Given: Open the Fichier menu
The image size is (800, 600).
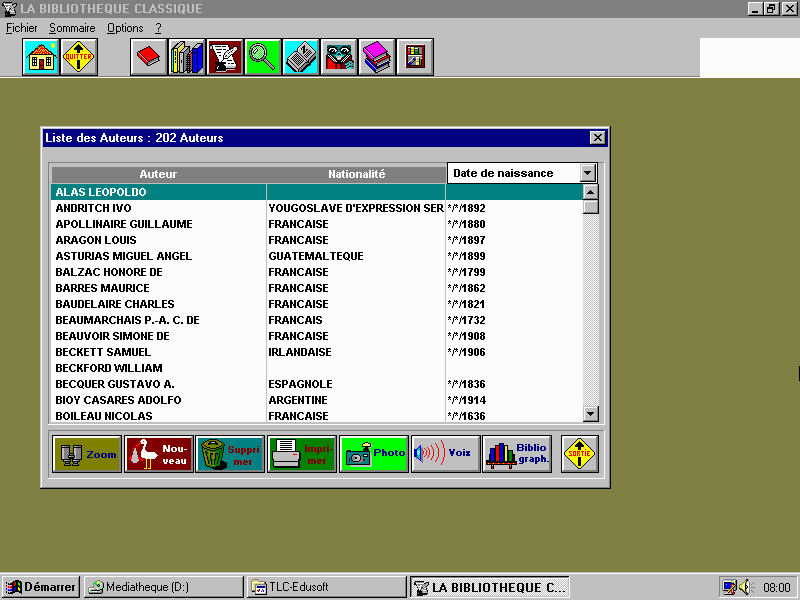Looking at the screenshot, I should pyautogui.click(x=21, y=28).
